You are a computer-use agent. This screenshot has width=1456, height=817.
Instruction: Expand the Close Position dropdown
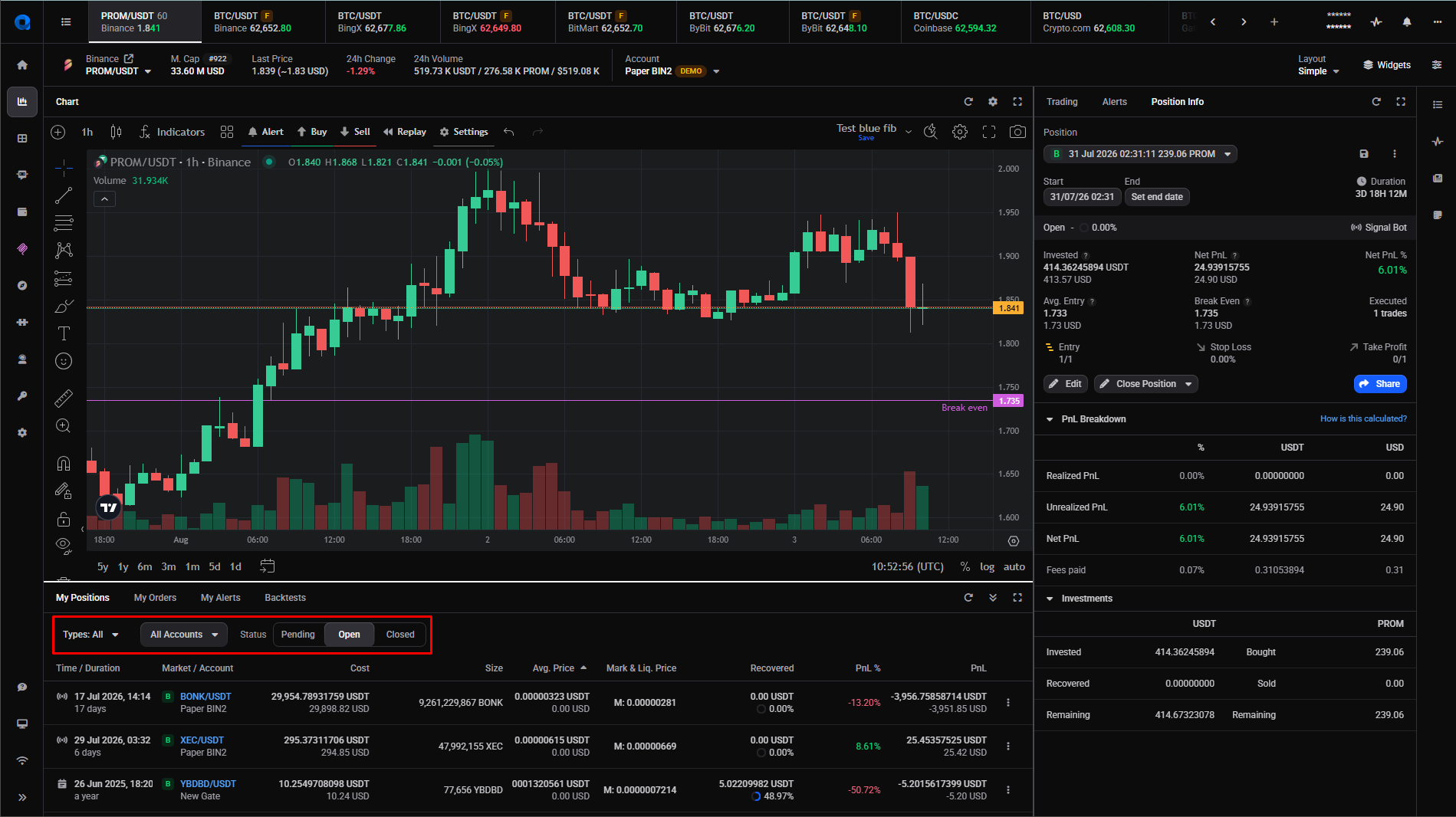[x=1188, y=384]
